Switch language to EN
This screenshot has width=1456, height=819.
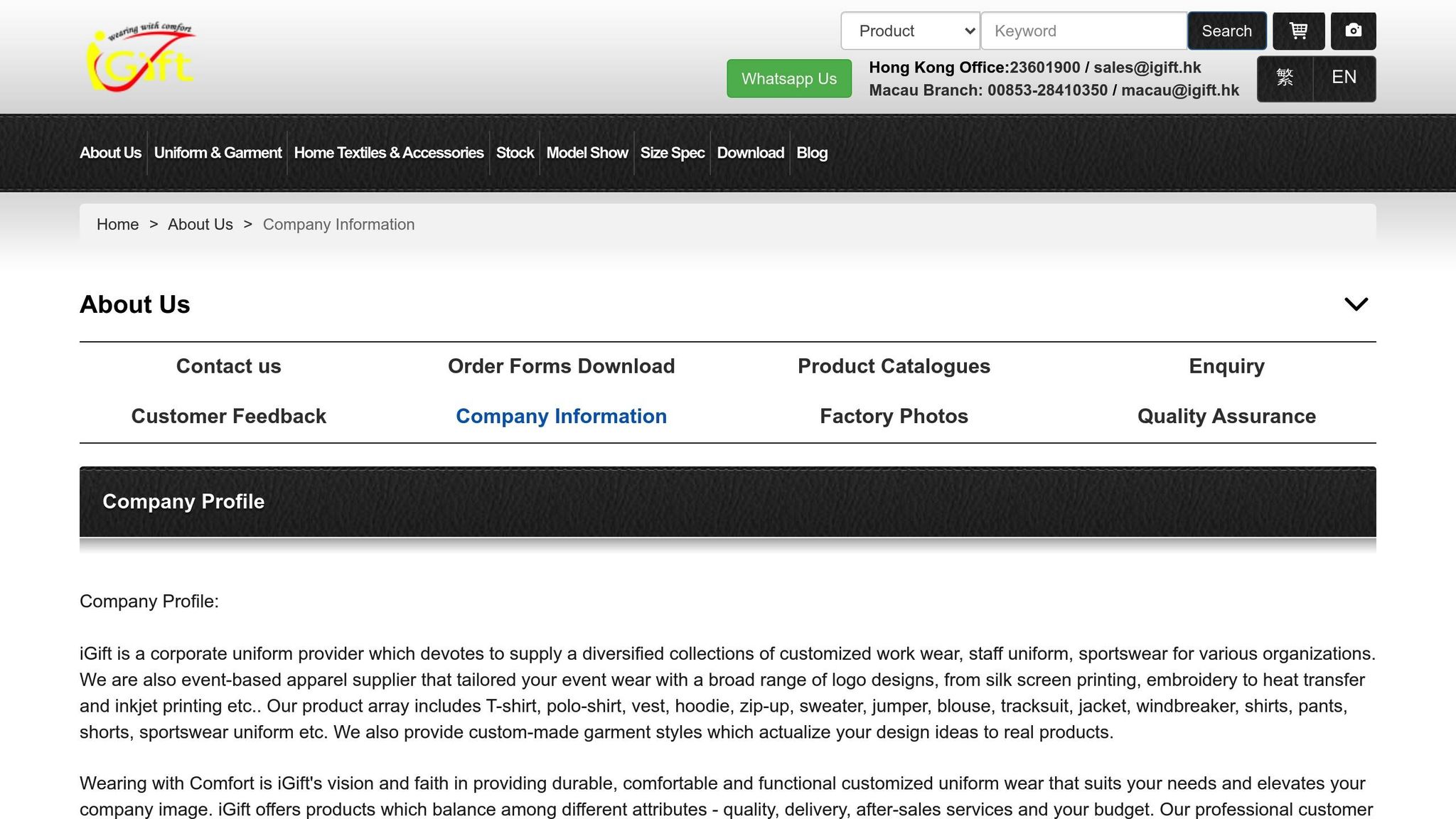1344,77
